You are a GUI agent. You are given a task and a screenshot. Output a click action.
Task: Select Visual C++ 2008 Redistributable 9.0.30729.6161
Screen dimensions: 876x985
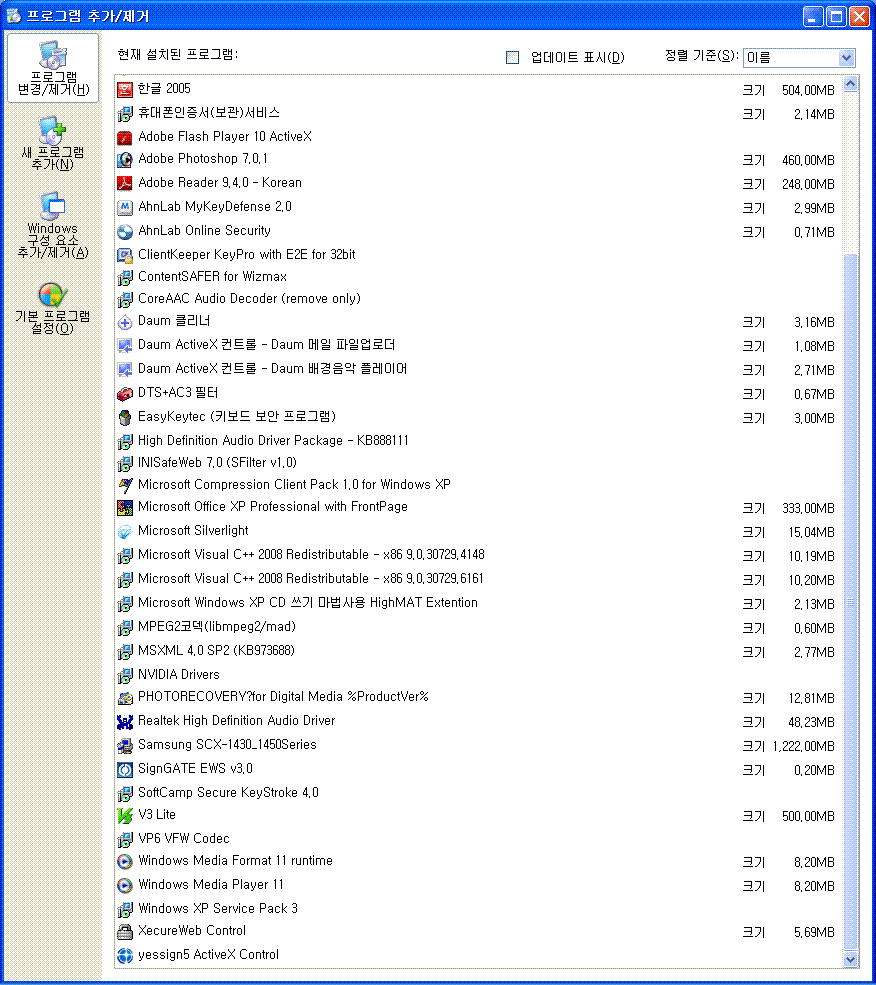[x=478, y=579]
